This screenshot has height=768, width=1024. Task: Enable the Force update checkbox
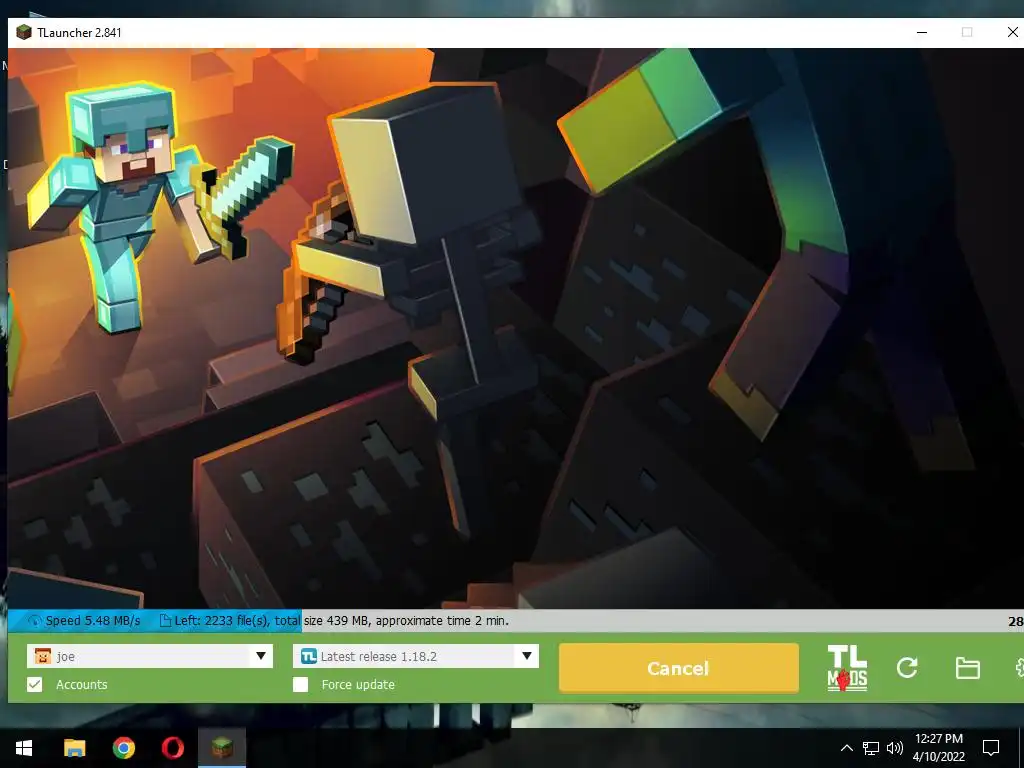point(300,684)
